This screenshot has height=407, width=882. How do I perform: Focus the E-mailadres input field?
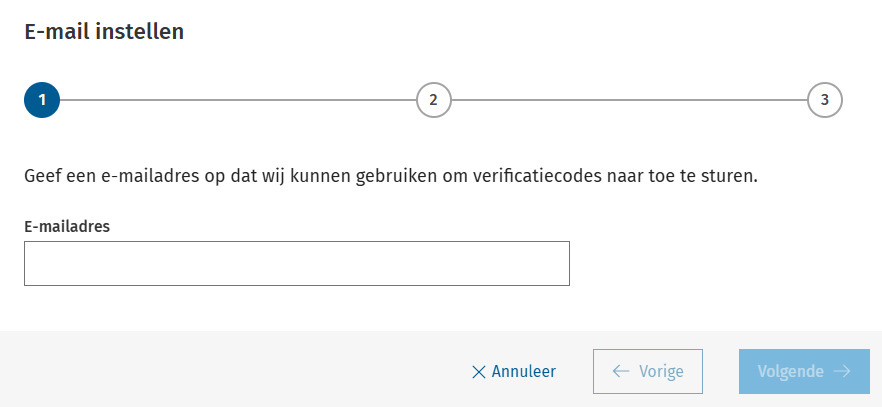[297, 263]
